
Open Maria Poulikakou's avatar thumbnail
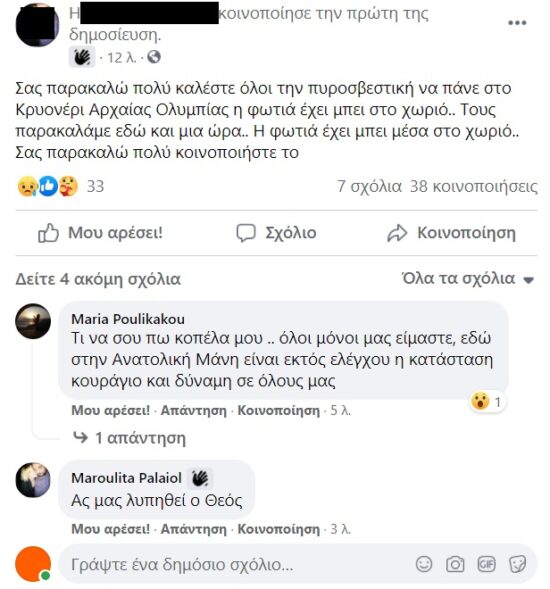(x=33, y=321)
